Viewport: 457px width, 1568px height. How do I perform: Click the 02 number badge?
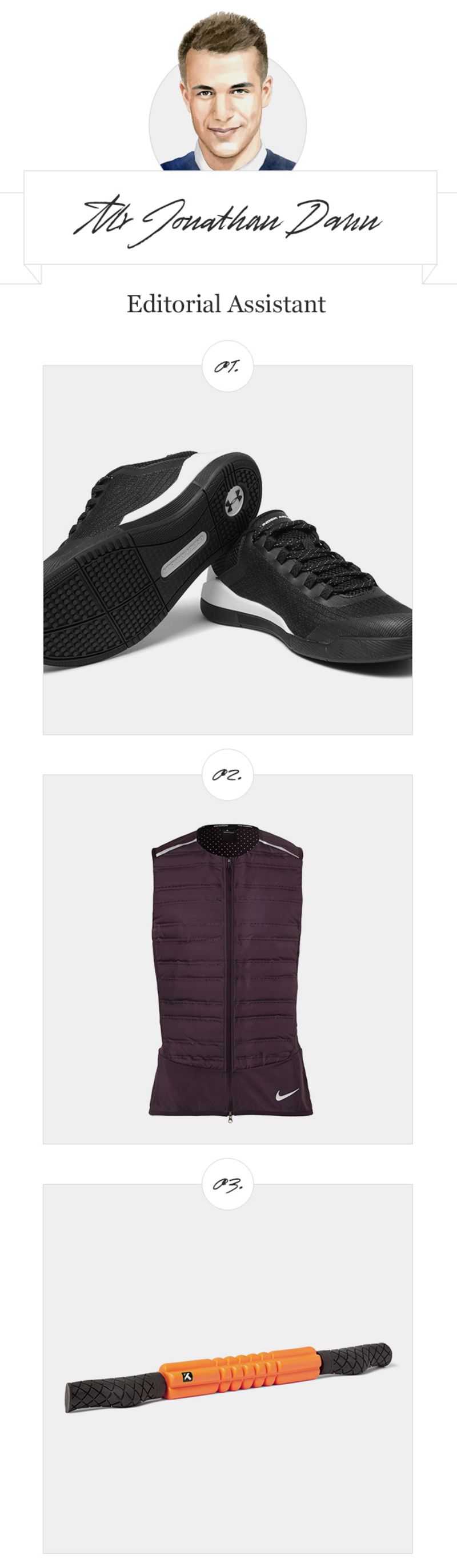pyautogui.click(x=227, y=775)
